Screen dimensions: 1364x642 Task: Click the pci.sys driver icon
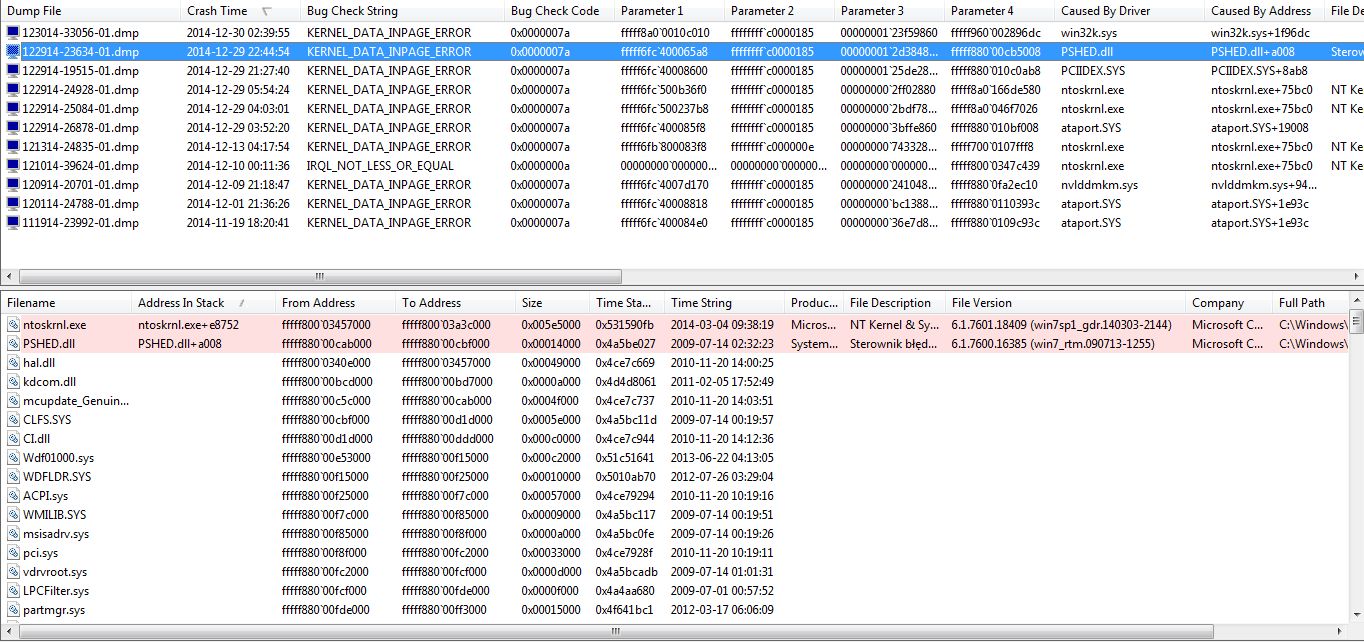pyautogui.click(x=11, y=553)
